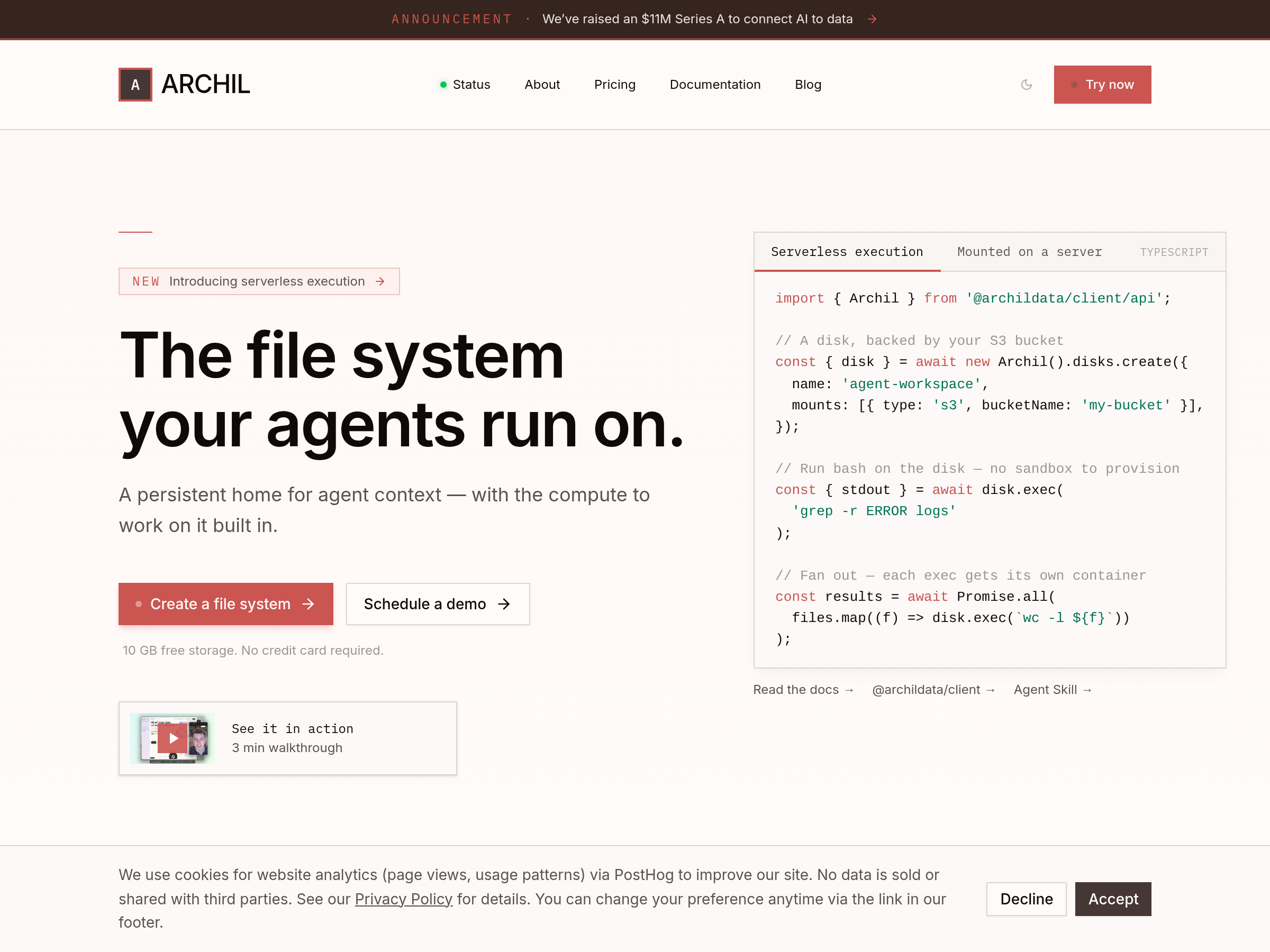Follow the Read the docs link

click(803, 690)
